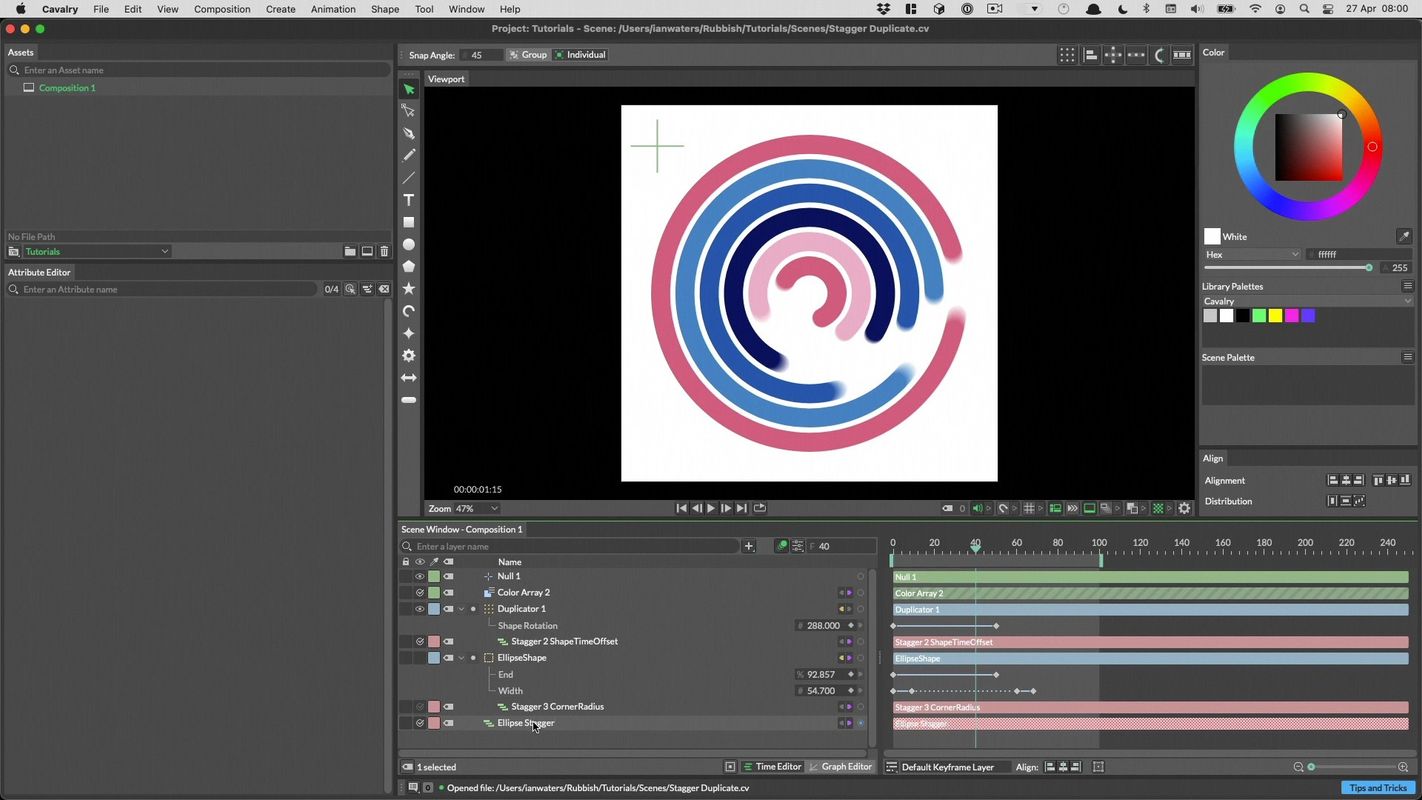Select the magenta palette swatch

1291,316
